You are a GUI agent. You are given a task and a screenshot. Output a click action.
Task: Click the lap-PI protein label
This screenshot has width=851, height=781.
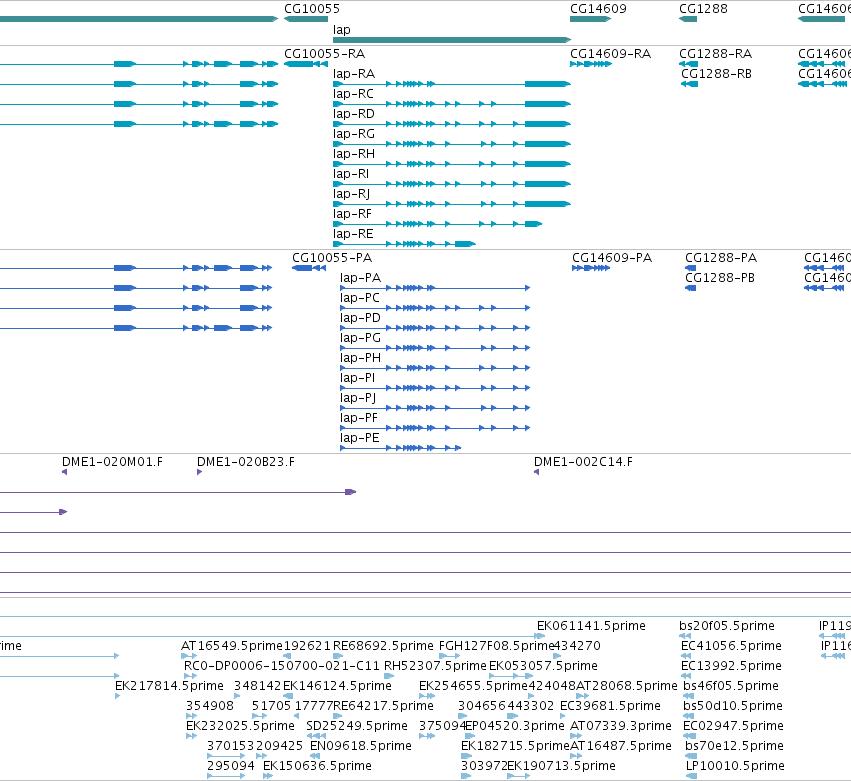pos(357,378)
